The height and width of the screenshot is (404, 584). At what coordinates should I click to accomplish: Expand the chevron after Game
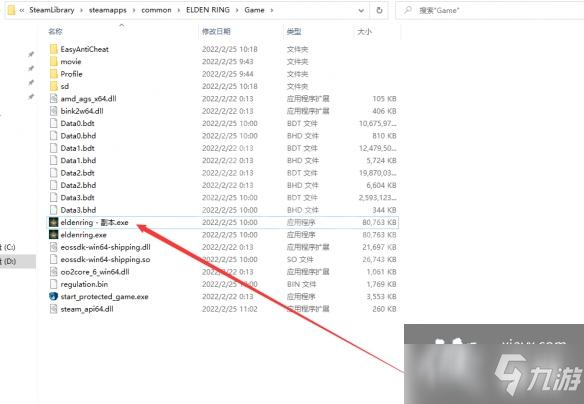272,10
